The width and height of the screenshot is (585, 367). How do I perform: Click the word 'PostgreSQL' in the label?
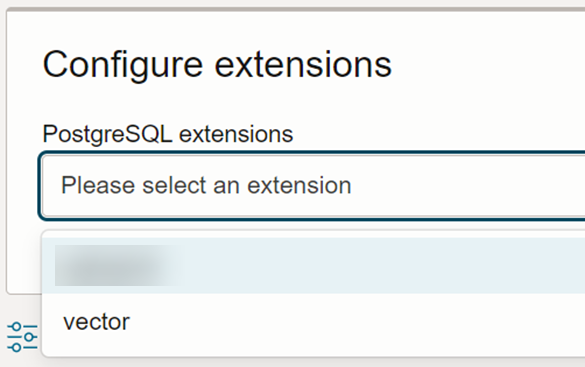pyautogui.click(x=107, y=134)
